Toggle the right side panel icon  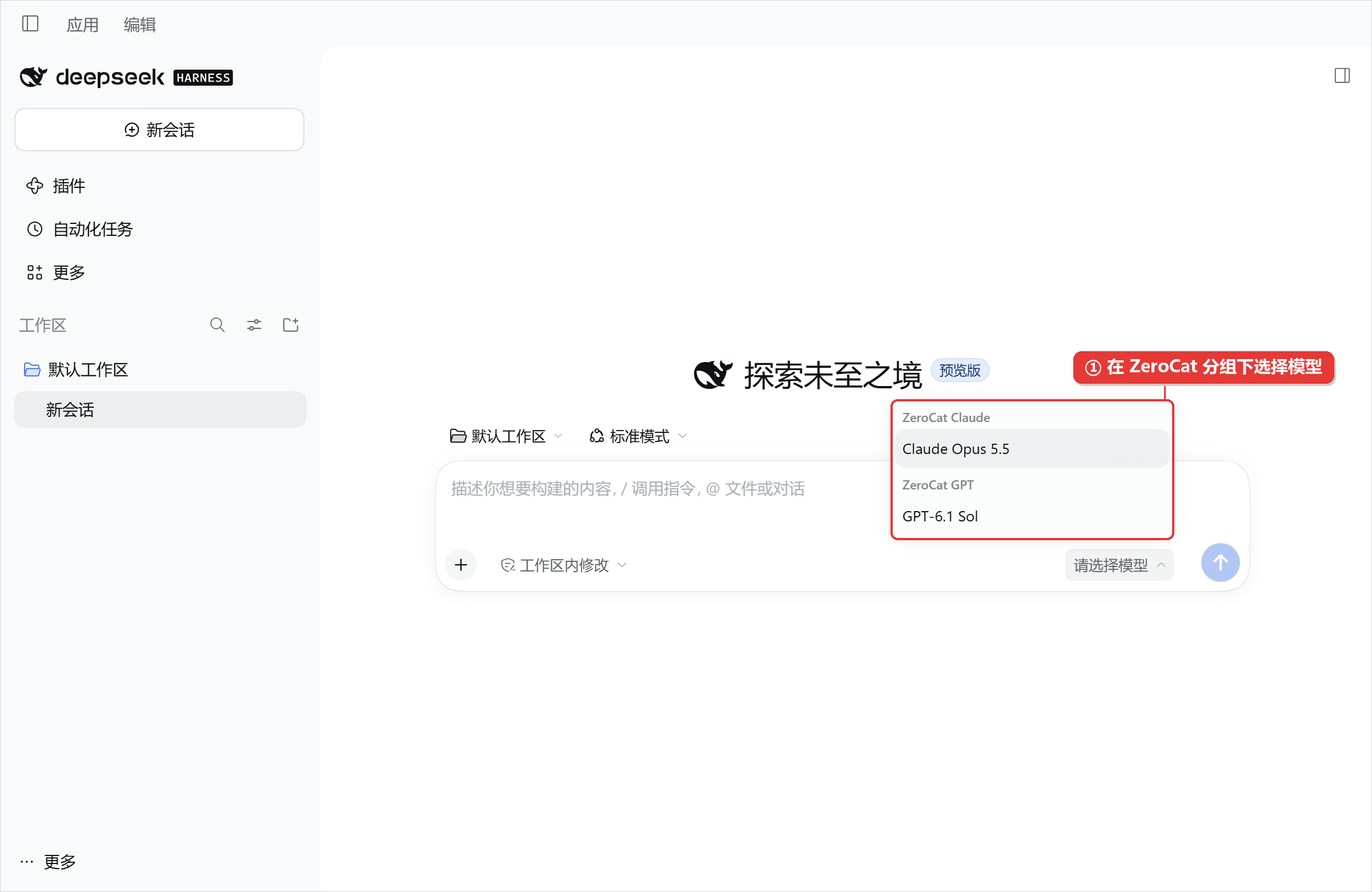click(1342, 75)
